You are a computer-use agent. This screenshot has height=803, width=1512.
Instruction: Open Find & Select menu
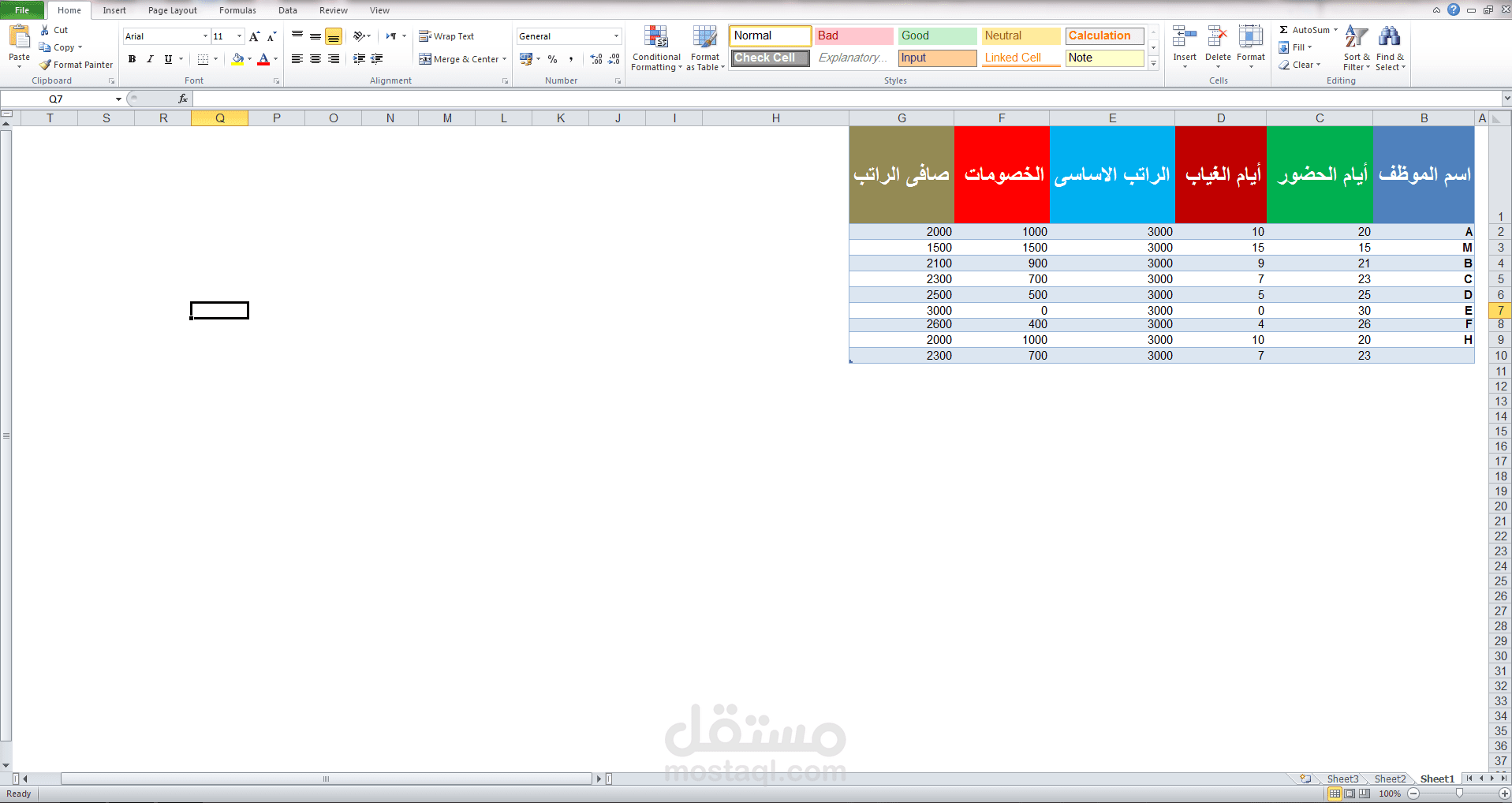[1390, 48]
